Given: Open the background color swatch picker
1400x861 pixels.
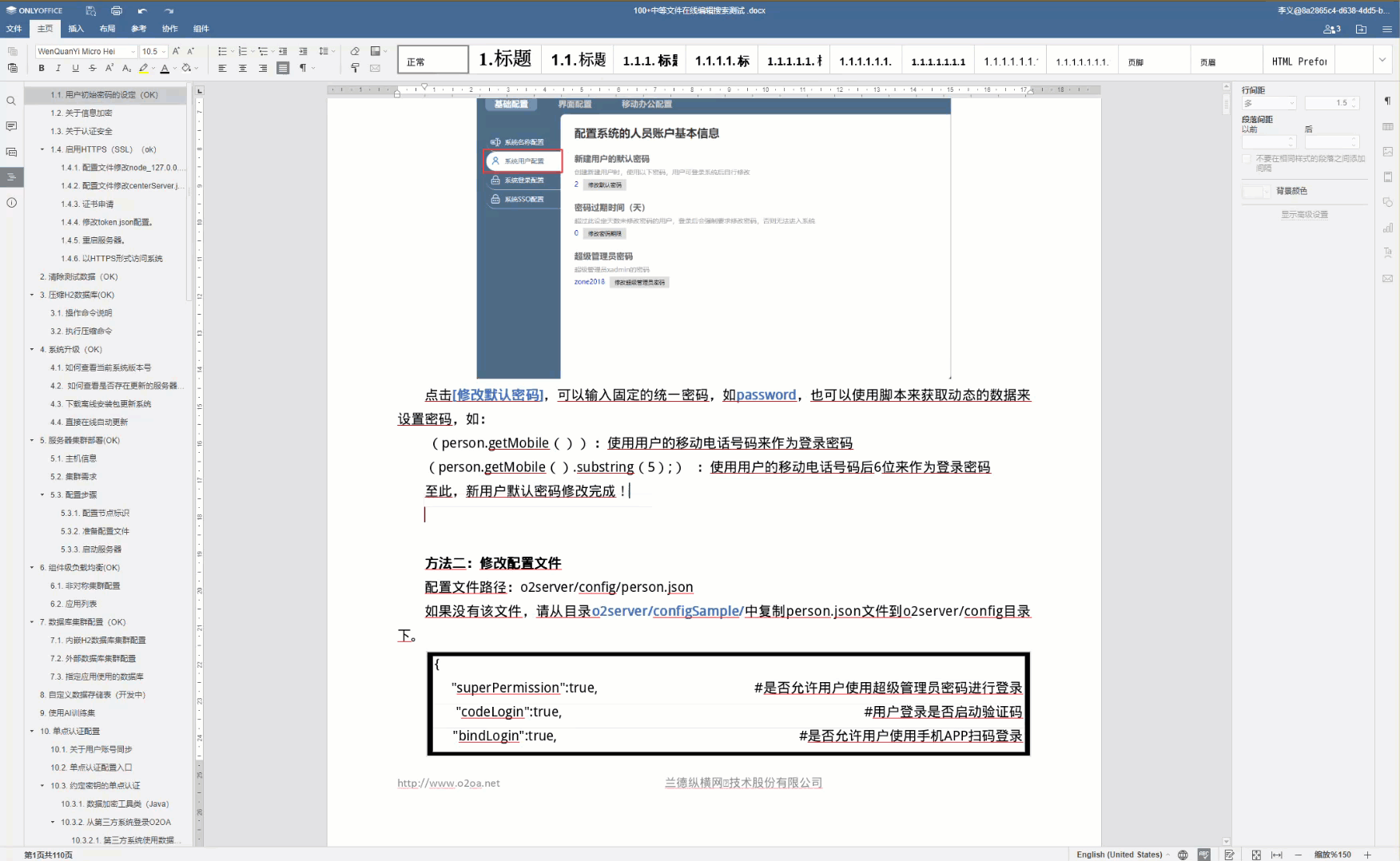Looking at the screenshot, I should tap(1256, 192).
